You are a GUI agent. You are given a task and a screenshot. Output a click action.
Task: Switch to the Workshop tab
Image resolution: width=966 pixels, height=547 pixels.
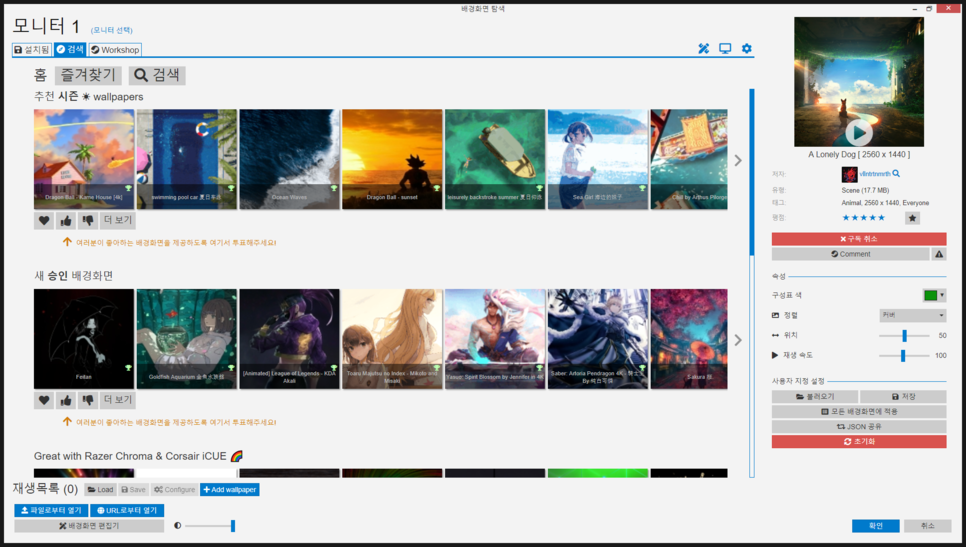(115, 49)
